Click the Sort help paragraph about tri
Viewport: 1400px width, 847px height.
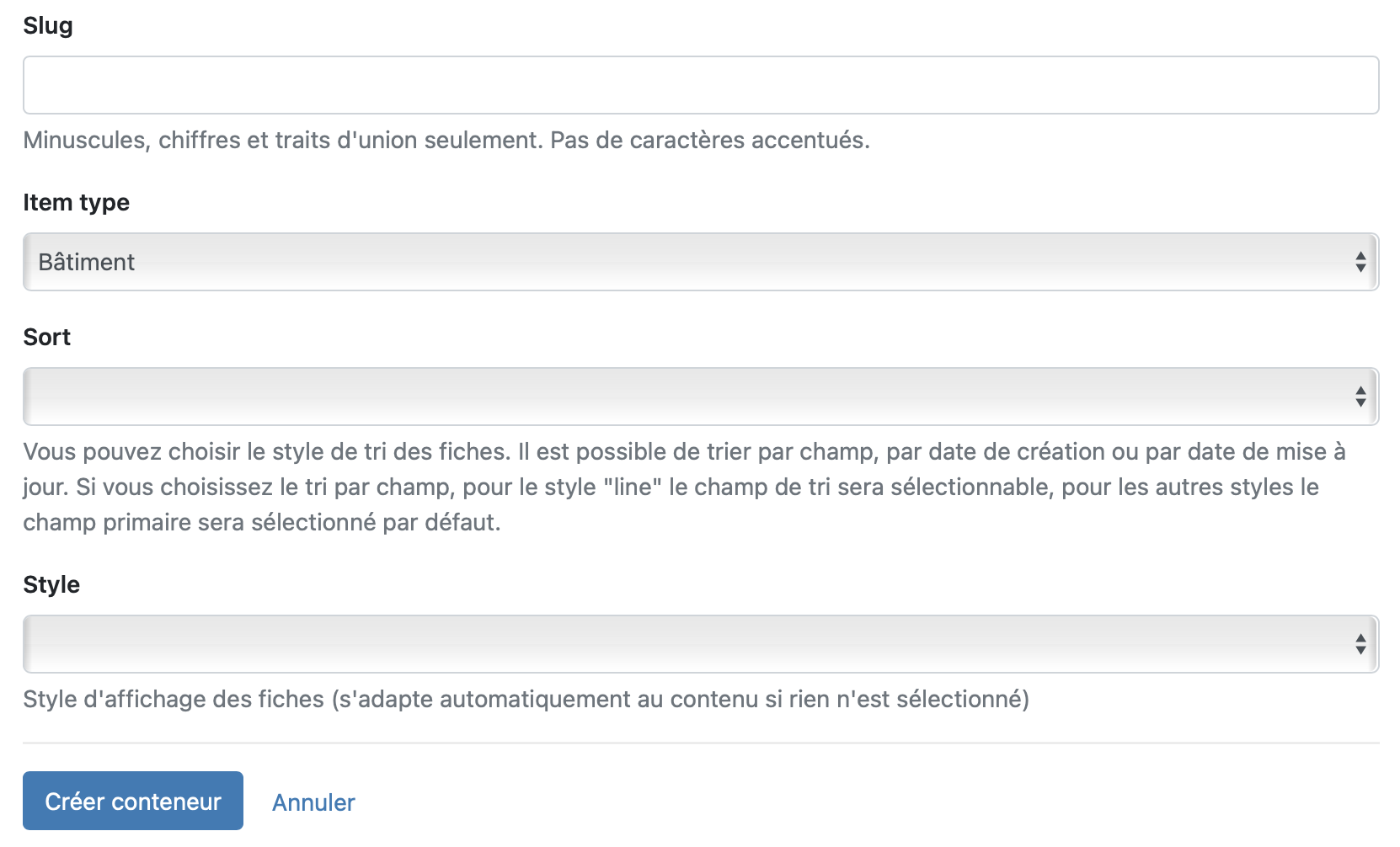click(x=682, y=487)
